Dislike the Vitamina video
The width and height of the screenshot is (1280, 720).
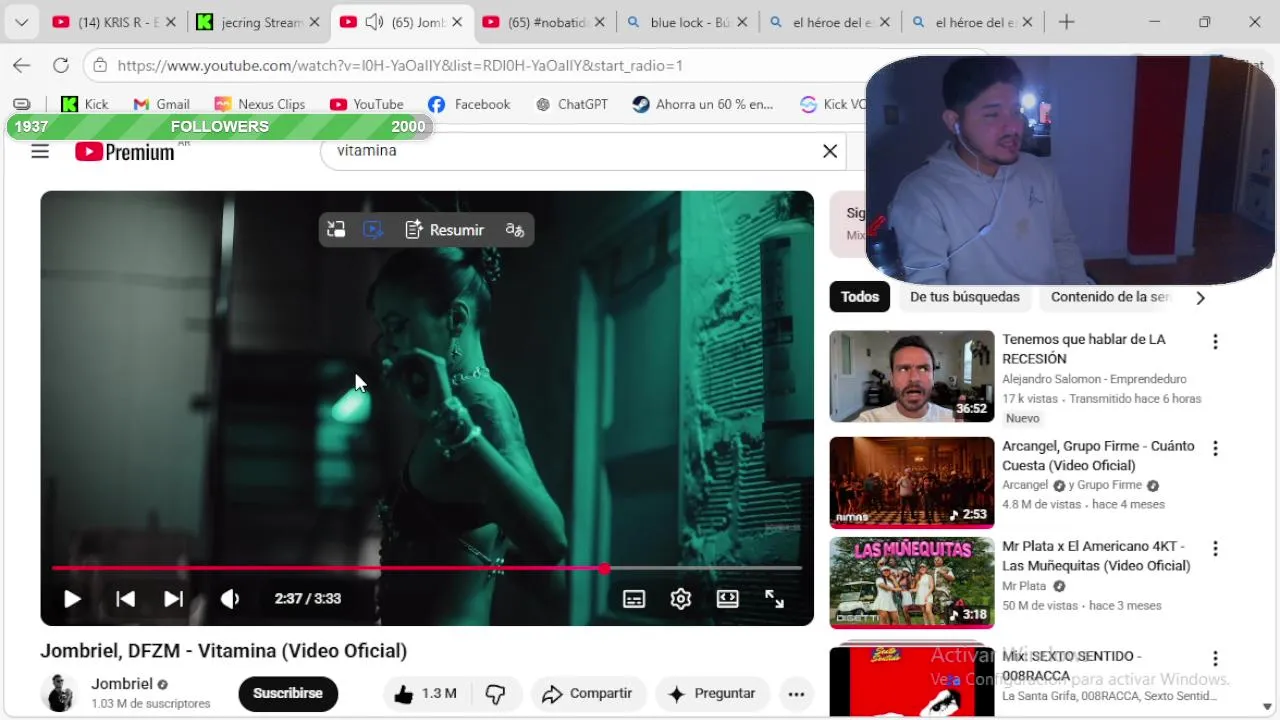click(x=495, y=693)
